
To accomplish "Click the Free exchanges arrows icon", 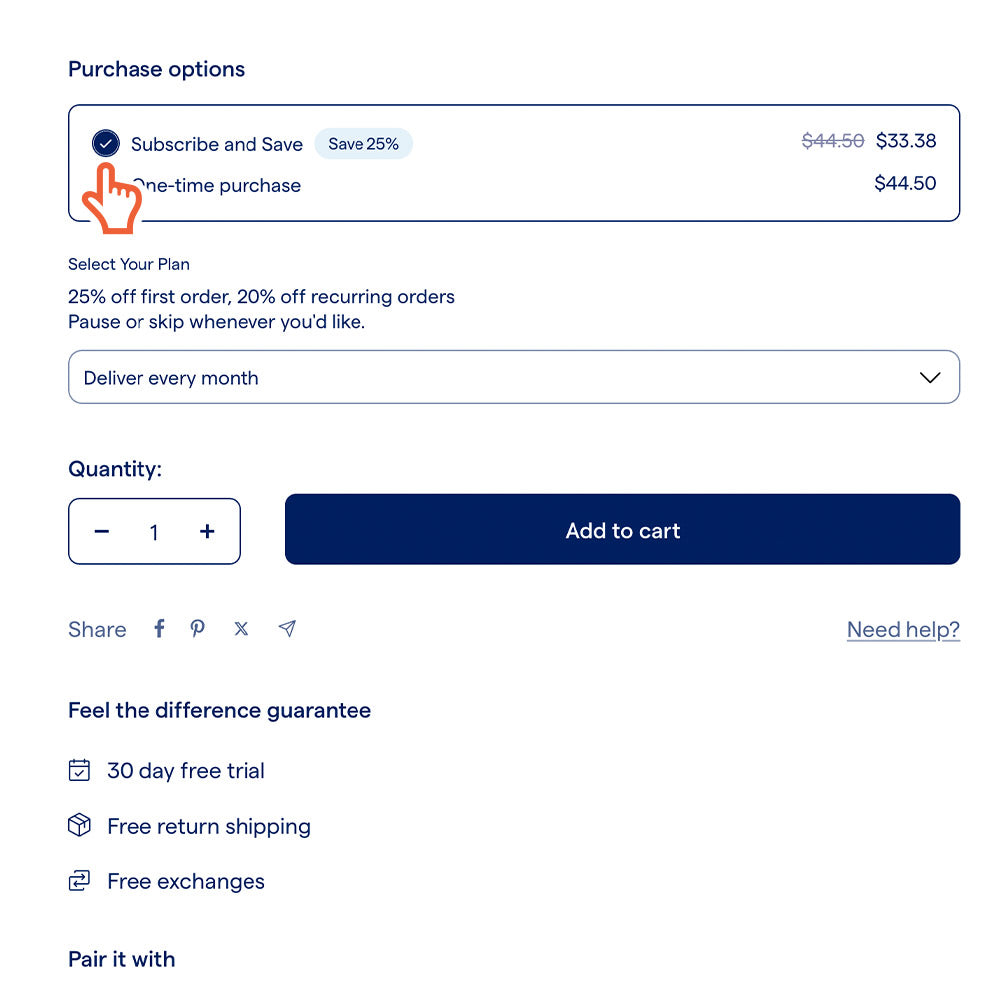I will coord(79,881).
